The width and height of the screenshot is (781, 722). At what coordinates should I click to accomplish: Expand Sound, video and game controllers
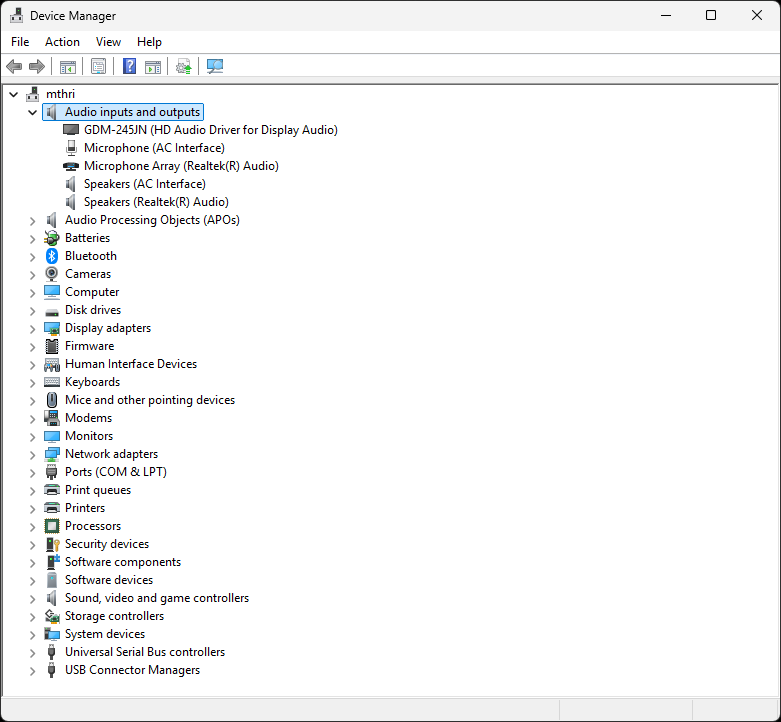tap(32, 599)
